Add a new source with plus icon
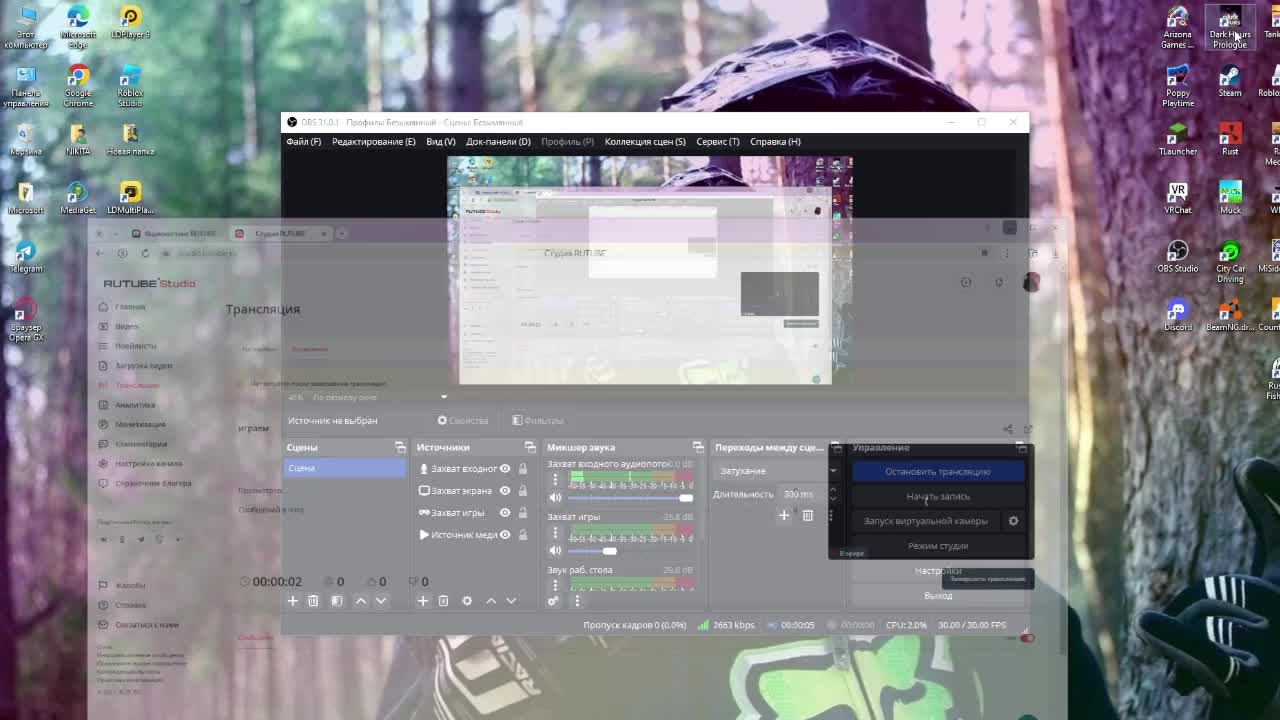Screen dimensions: 1280x720 click(x=423, y=601)
